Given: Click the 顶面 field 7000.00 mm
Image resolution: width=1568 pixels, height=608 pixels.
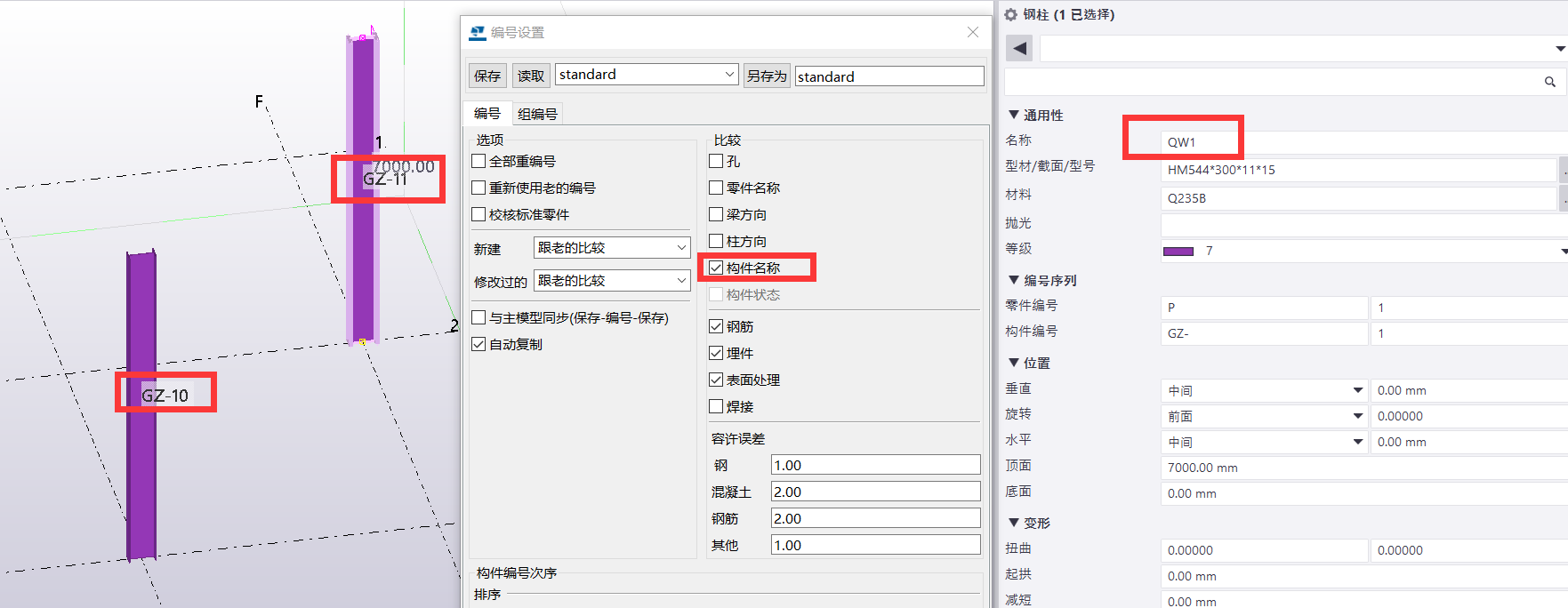Looking at the screenshot, I should tap(1364, 468).
